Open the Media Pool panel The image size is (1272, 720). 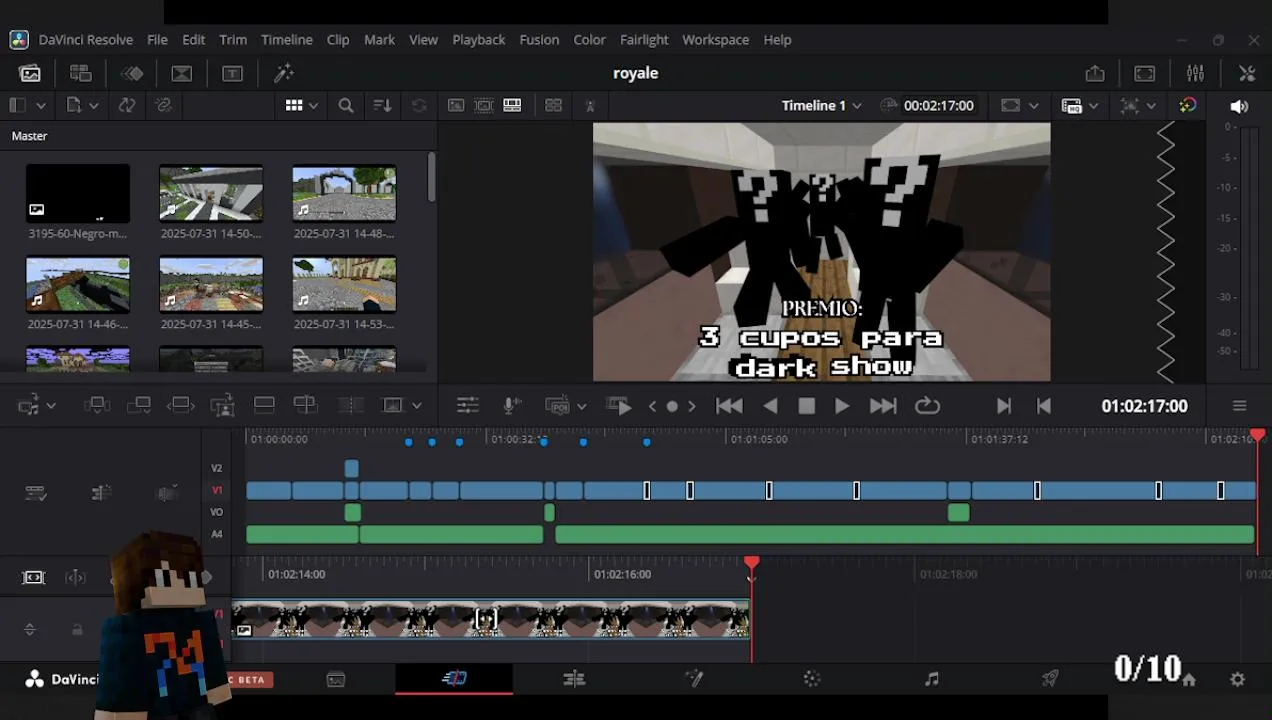pyautogui.click(x=30, y=73)
